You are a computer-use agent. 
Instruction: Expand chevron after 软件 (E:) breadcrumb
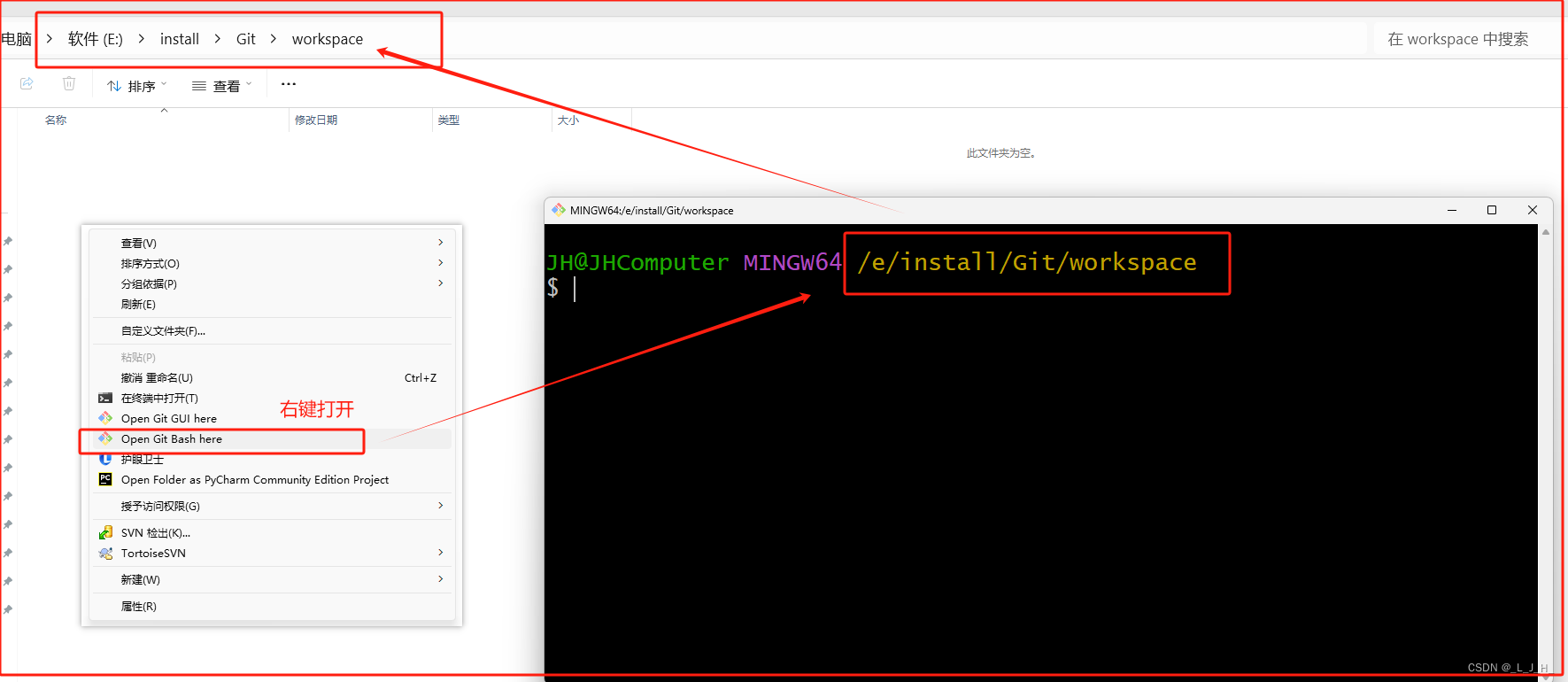coord(142,39)
